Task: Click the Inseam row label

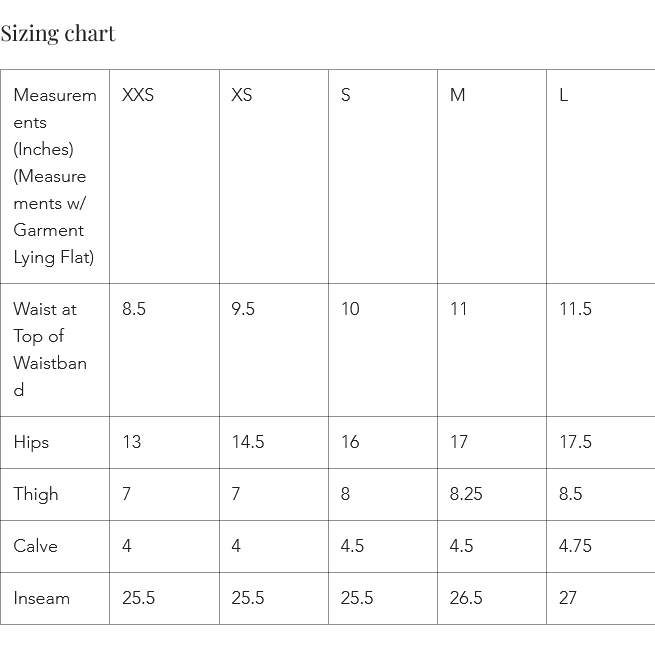Action: click(41, 598)
